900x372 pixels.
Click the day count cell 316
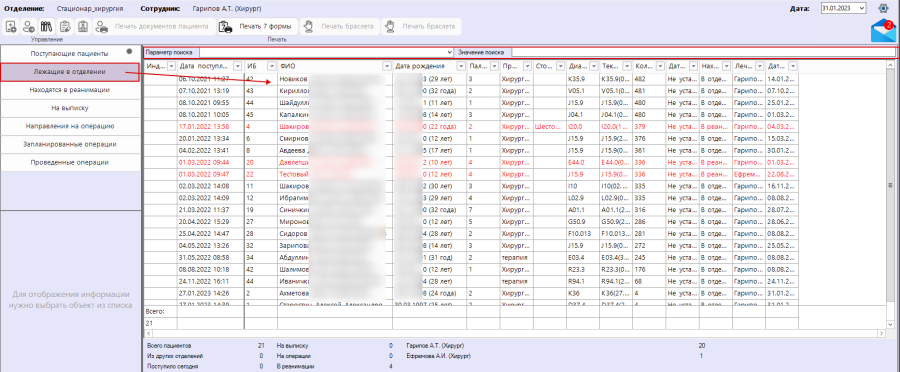pyautogui.click(x=649, y=210)
